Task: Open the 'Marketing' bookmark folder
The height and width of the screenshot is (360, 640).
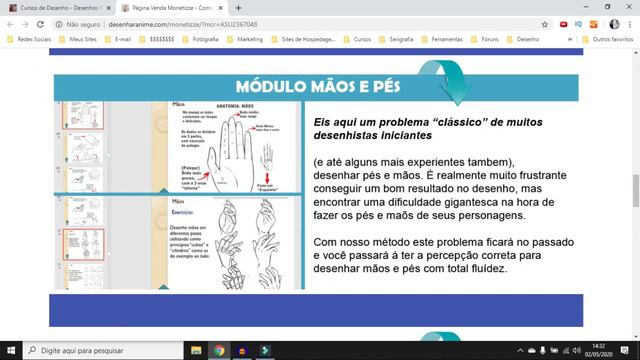Action: click(x=245, y=39)
